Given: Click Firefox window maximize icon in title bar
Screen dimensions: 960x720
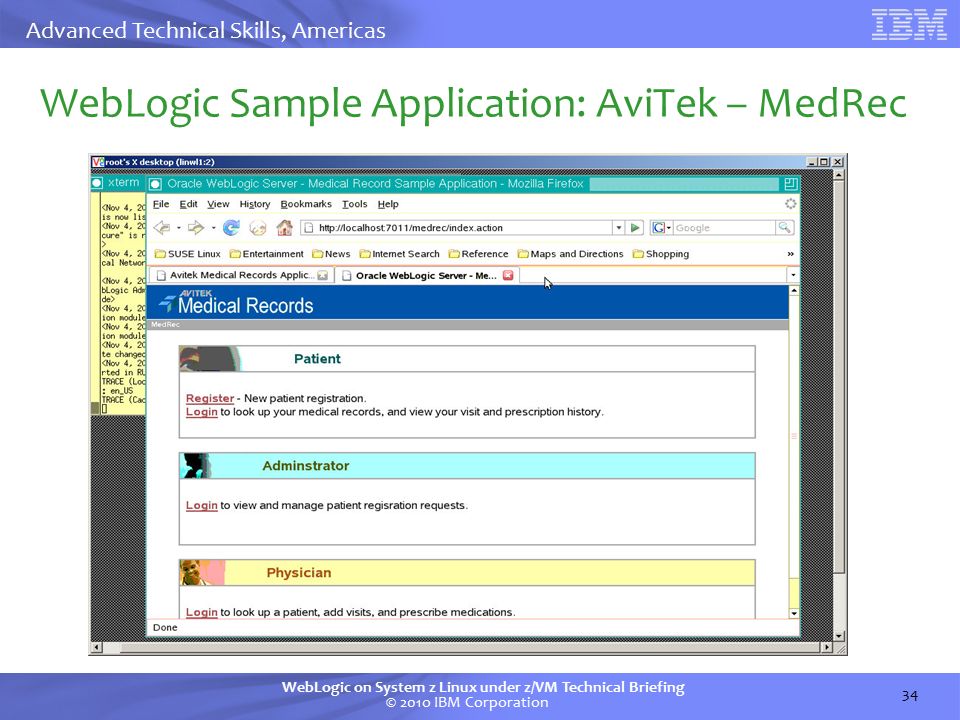Looking at the screenshot, I should tap(790, 183).
